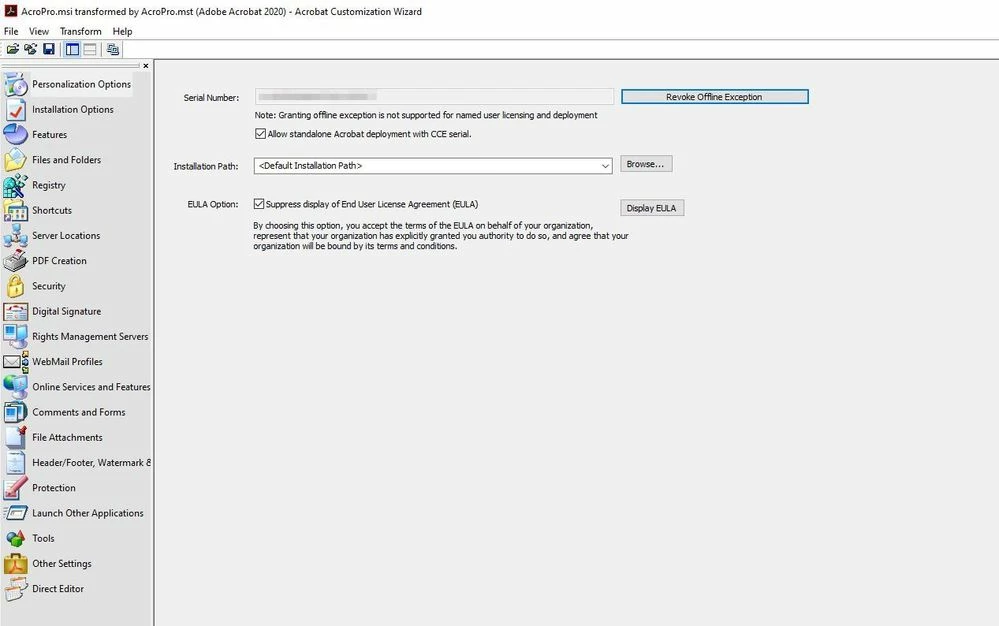Select the Launch Other Applications icon
This screenshot has height=626, width=999.
point(15,513)
